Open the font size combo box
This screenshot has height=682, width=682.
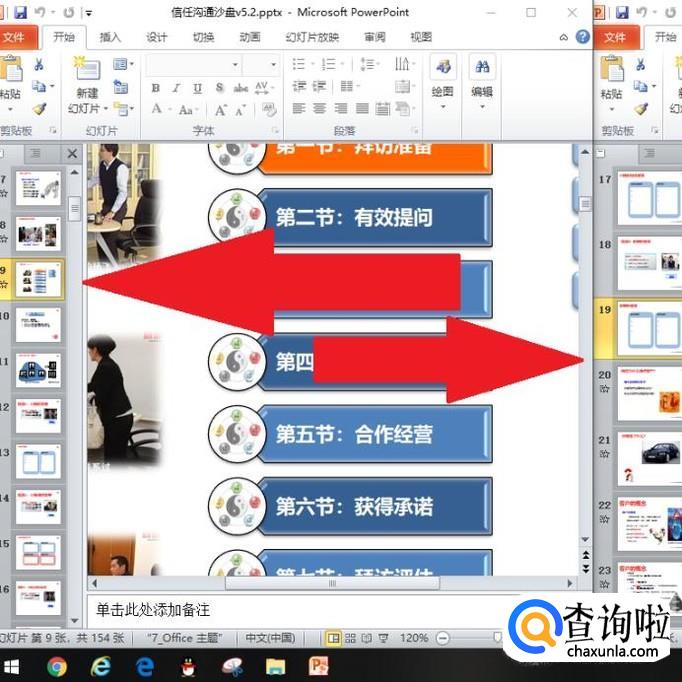pos(261,65)
